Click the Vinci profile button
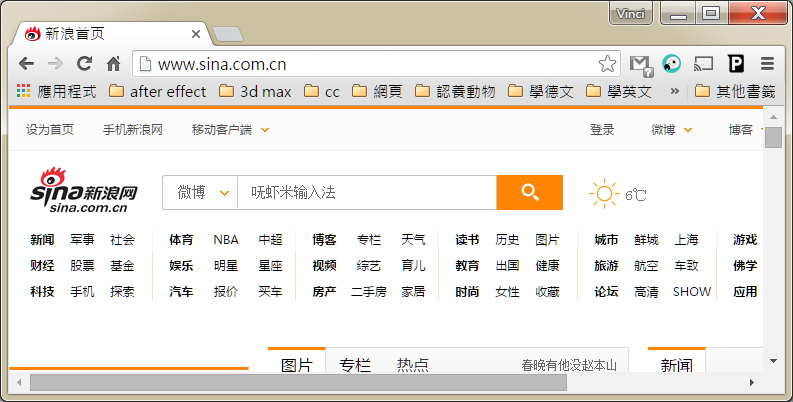793x402 pixels. 631,13
